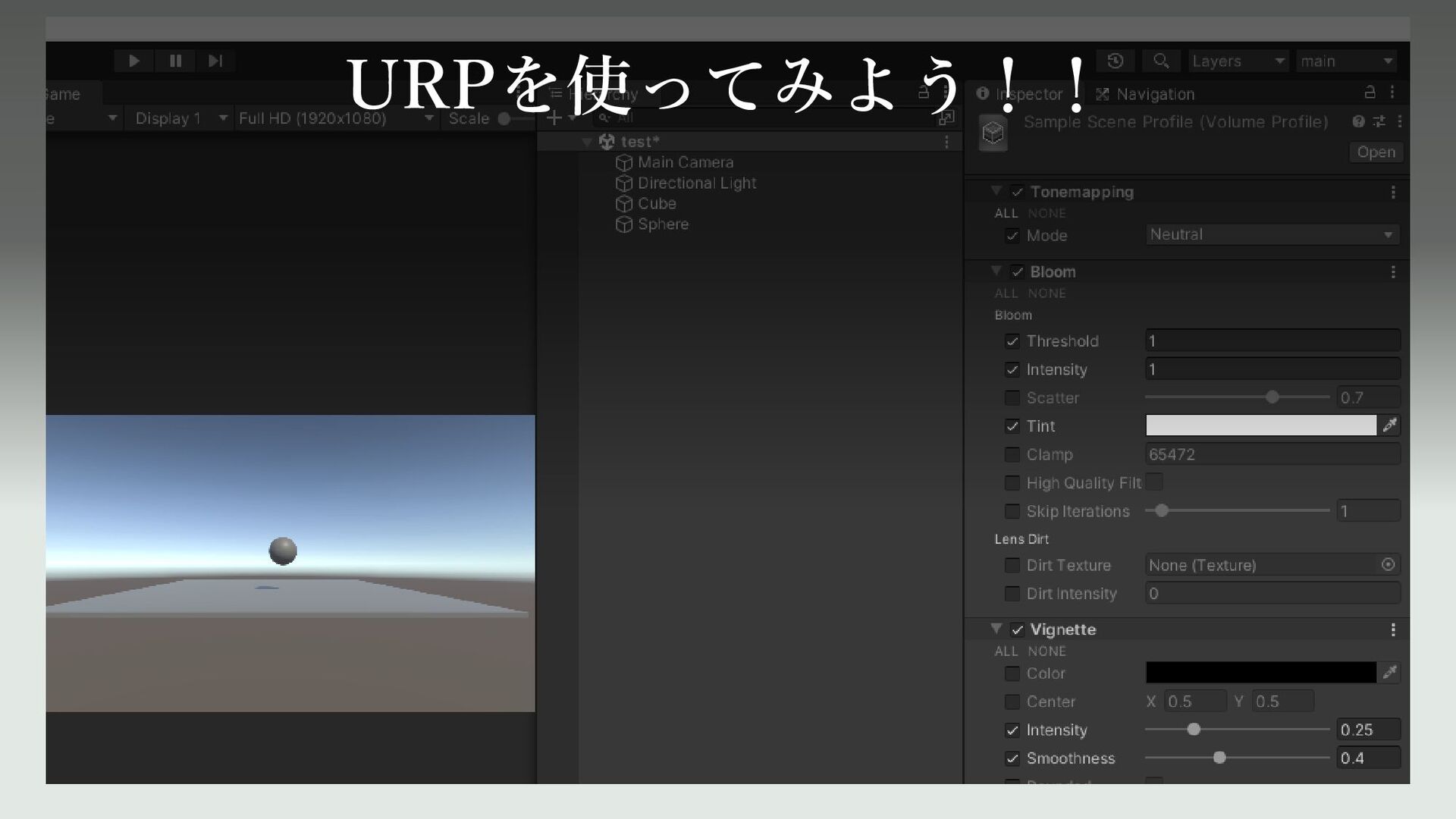
Task: Open the Bloom options menu
Action: point(1393,272)
